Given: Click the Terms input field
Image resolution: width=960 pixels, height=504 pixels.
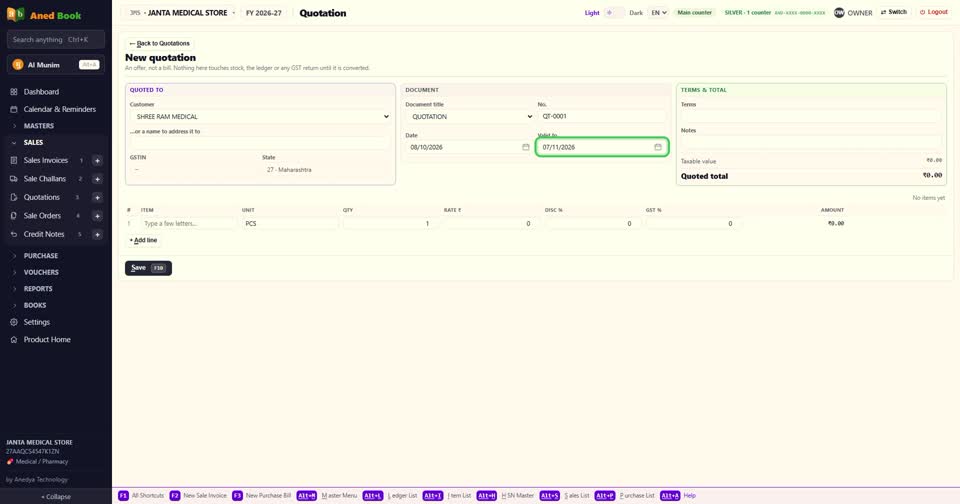Looking at the screenshot, I should pos(811,116).
